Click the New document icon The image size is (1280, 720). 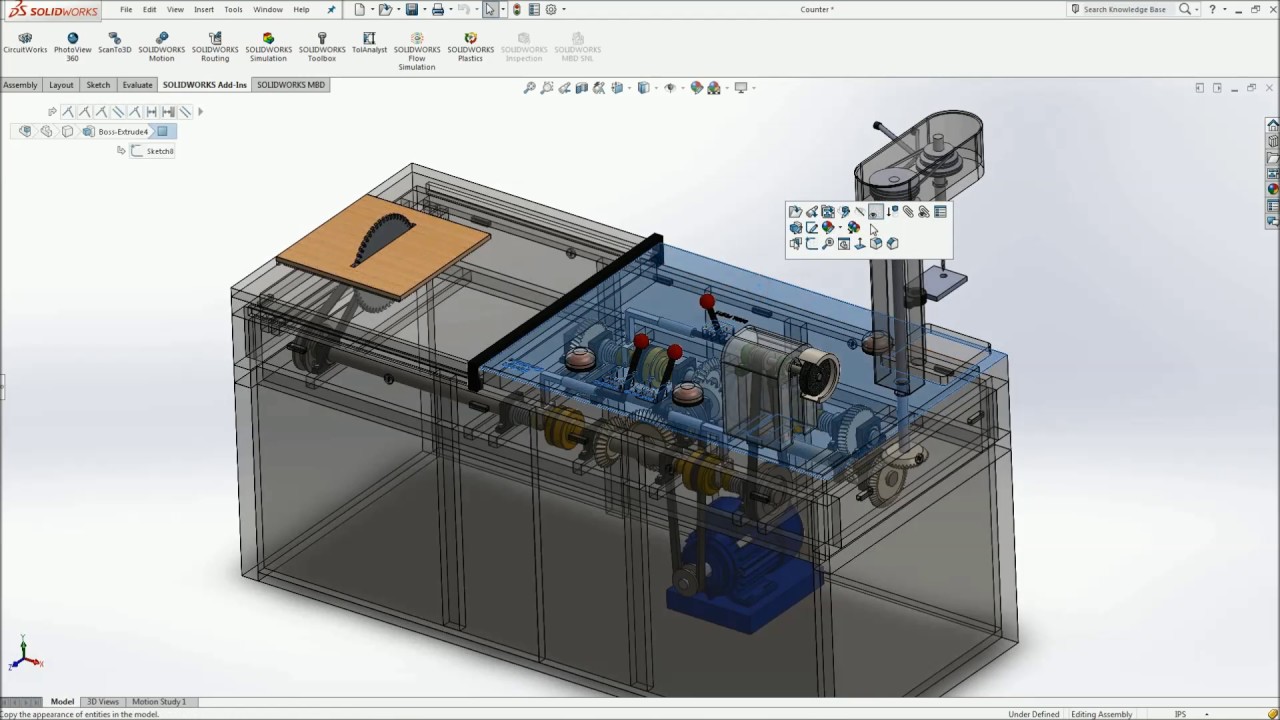coord(360,10)
